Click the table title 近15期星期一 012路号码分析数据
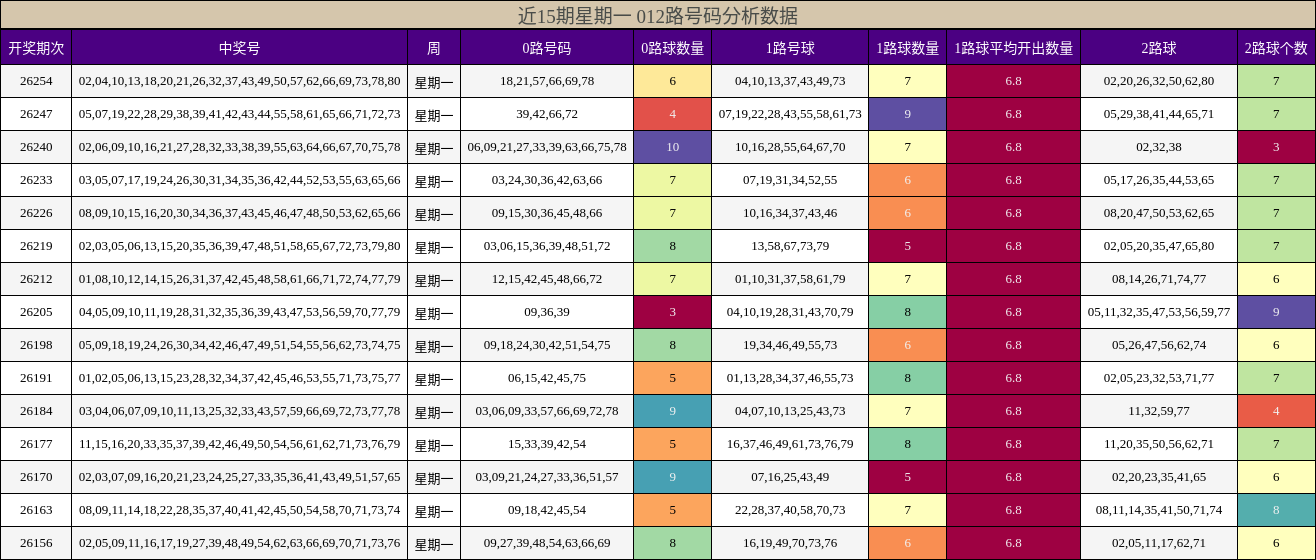 point(658,15)
